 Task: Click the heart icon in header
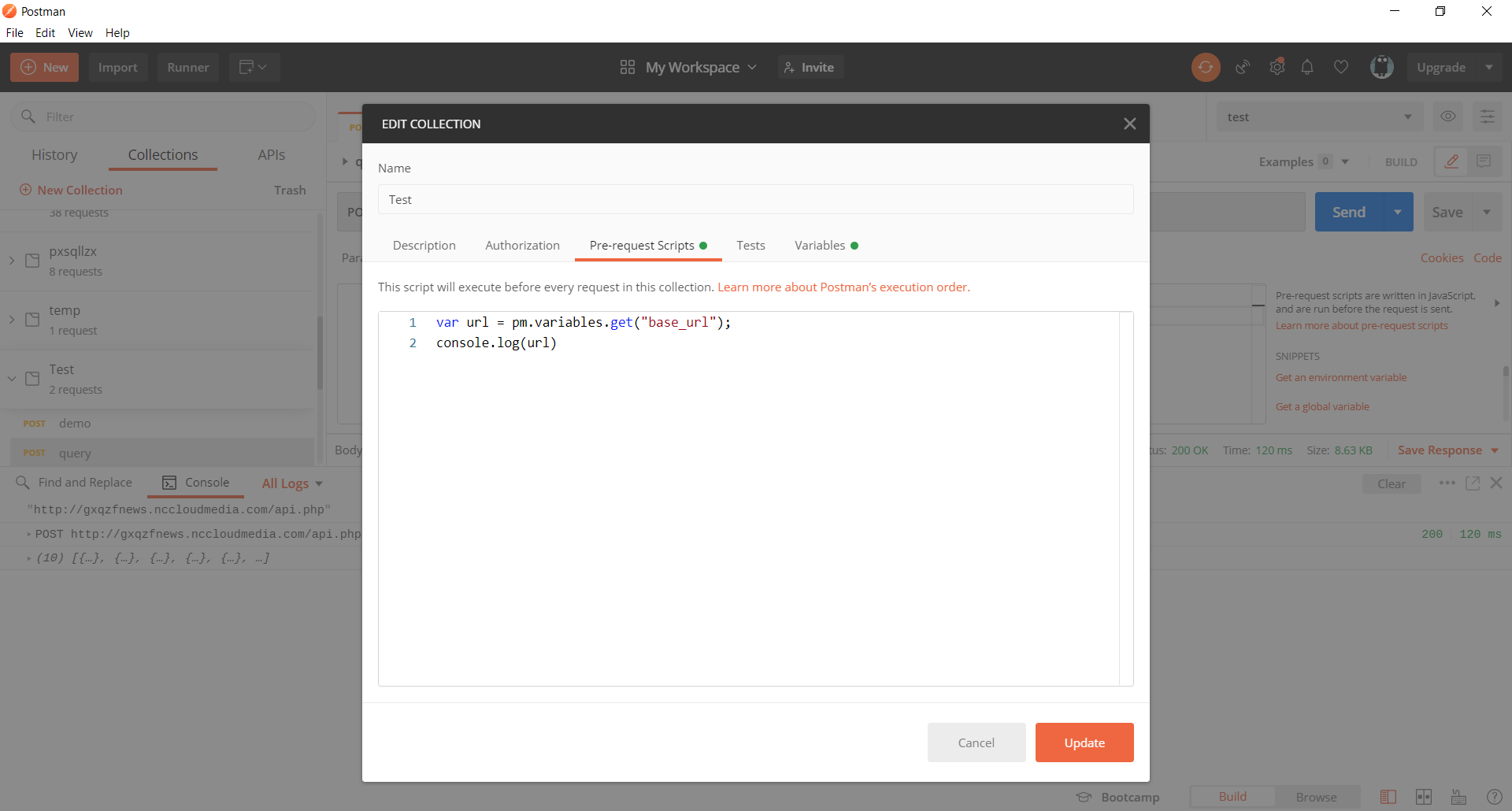(x=1341, y=68)
